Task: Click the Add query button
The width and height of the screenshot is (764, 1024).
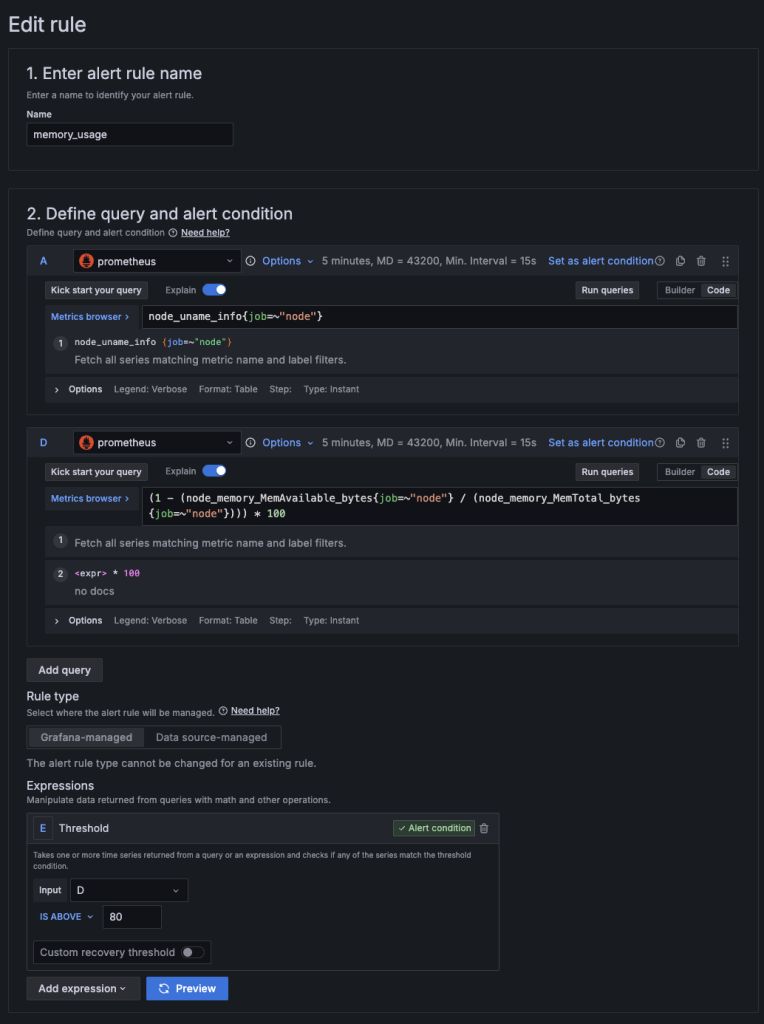Action: coord(64,670)
